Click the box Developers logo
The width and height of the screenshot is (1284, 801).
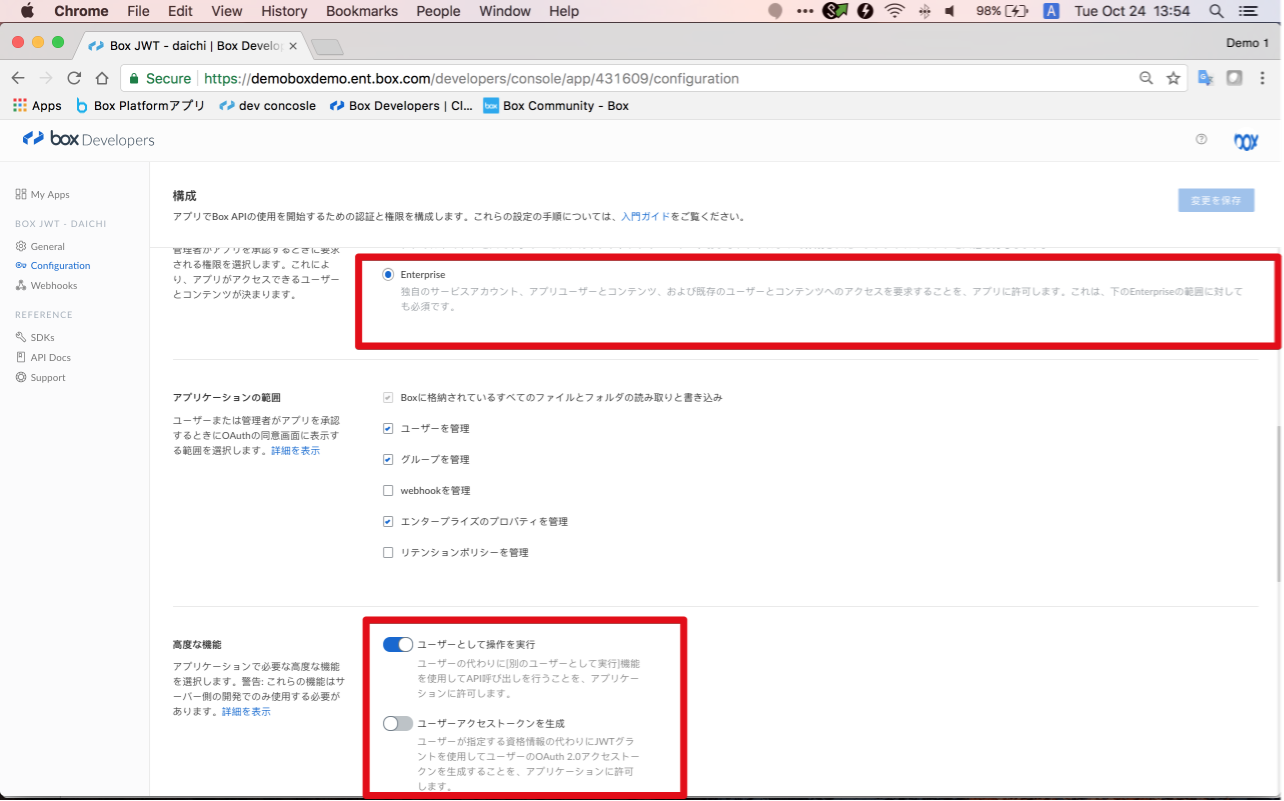coord(89,140)
